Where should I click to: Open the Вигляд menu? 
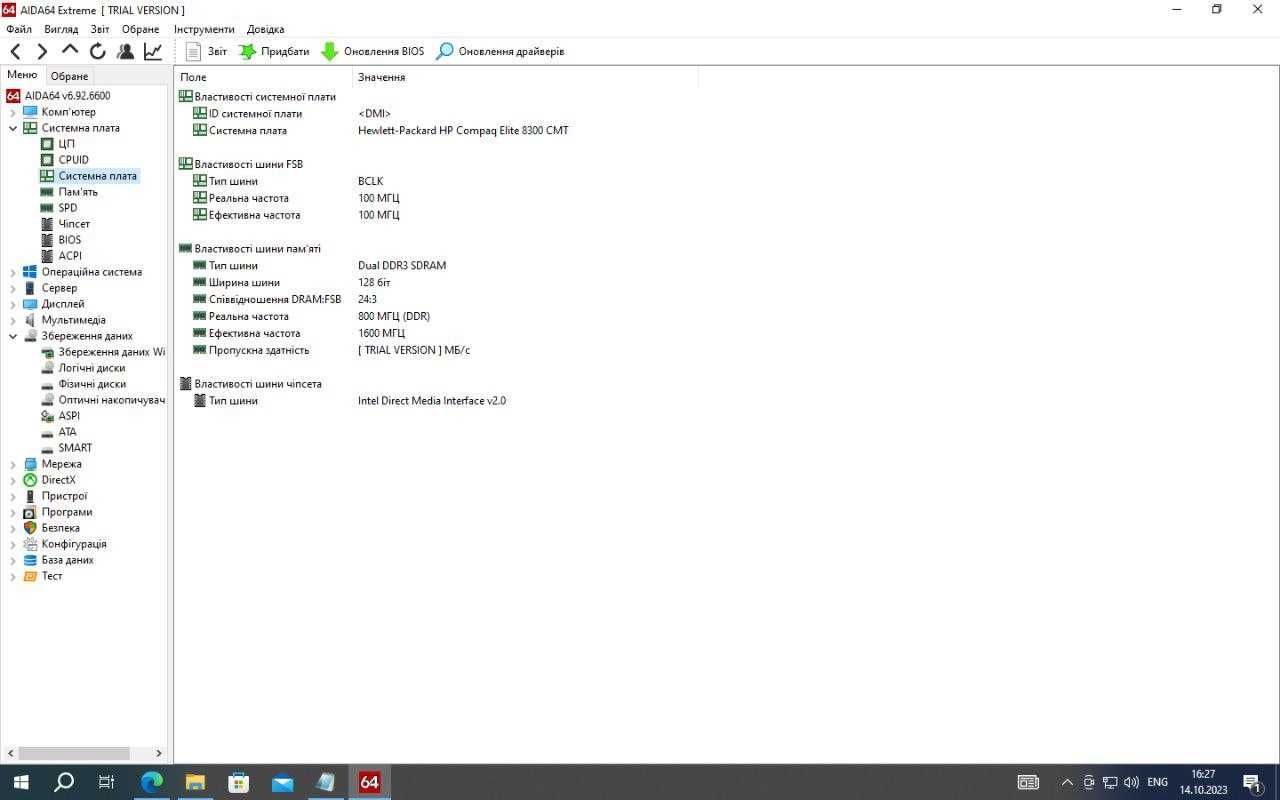coord(61,29)
